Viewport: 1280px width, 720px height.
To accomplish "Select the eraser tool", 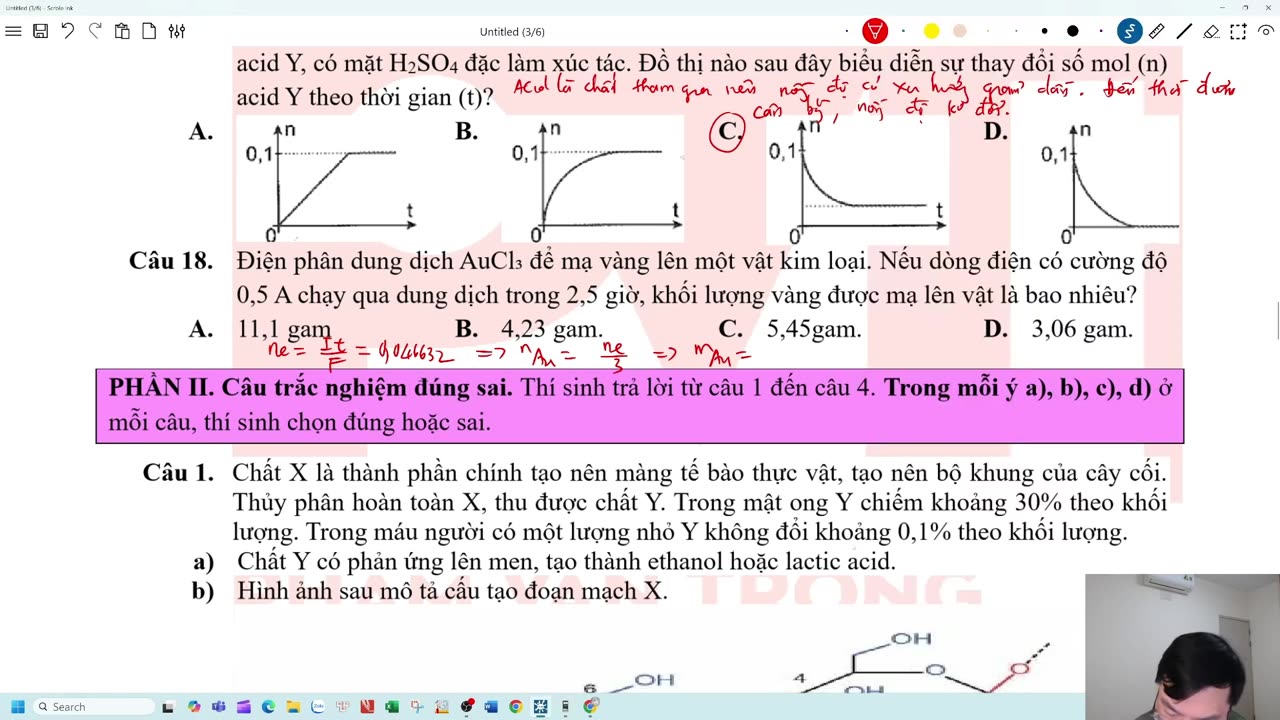I will point(1211,31).
